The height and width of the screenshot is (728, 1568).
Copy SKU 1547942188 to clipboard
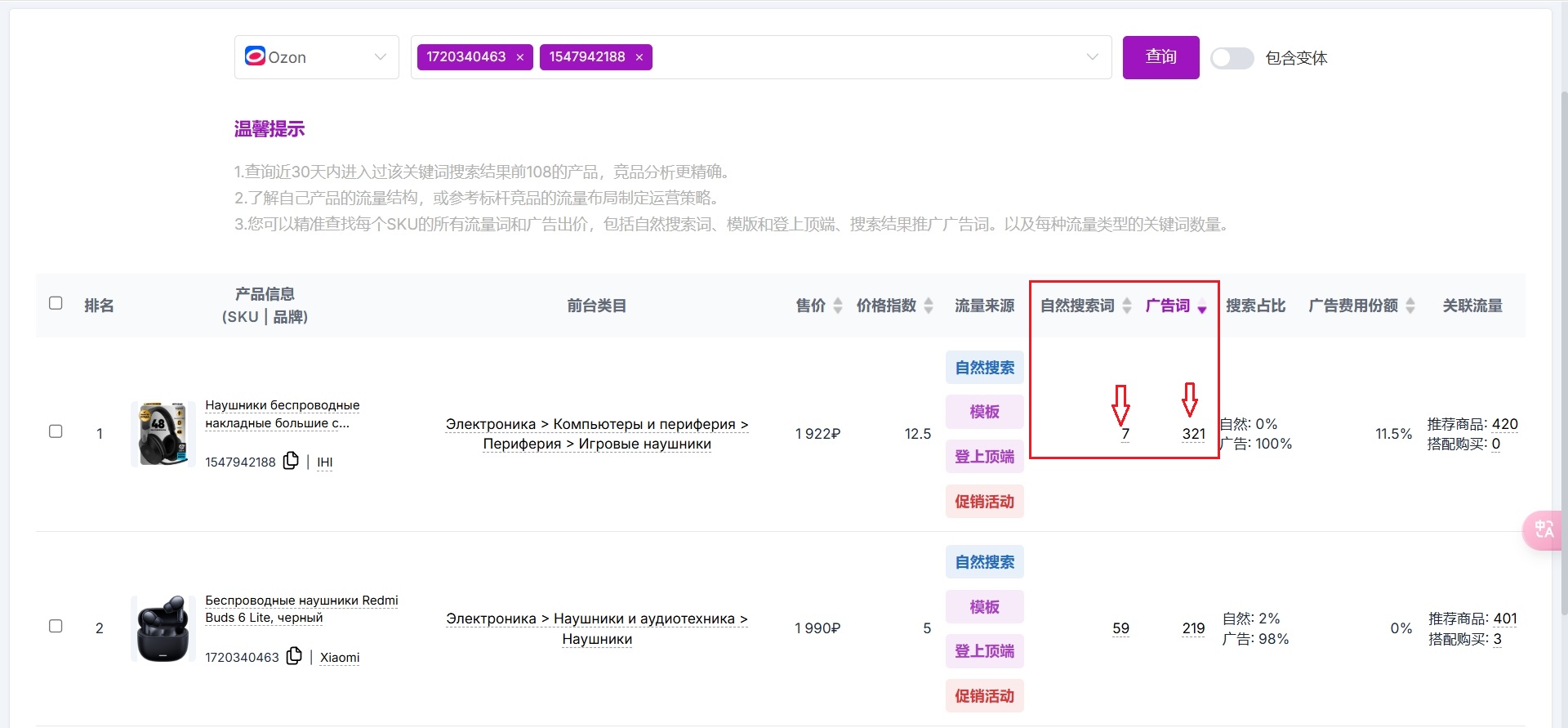click(x=291, y=461)
